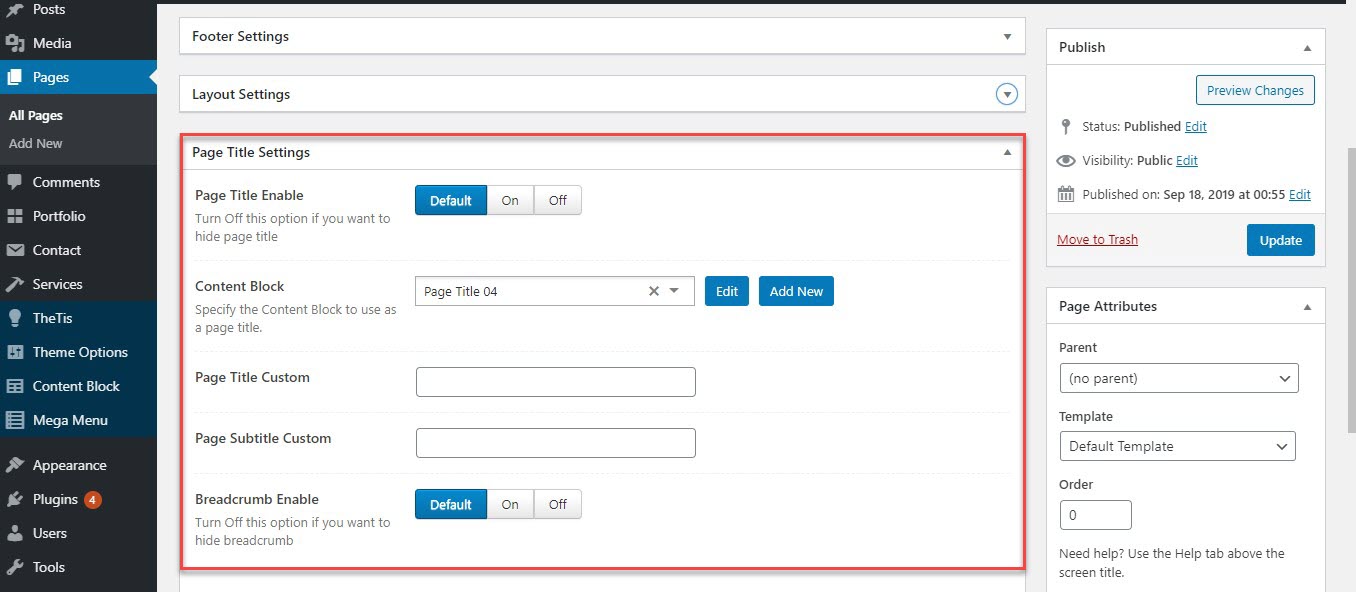Set Breadcrumb Enable to Default
1356x592 pixels.
[451, 504]
